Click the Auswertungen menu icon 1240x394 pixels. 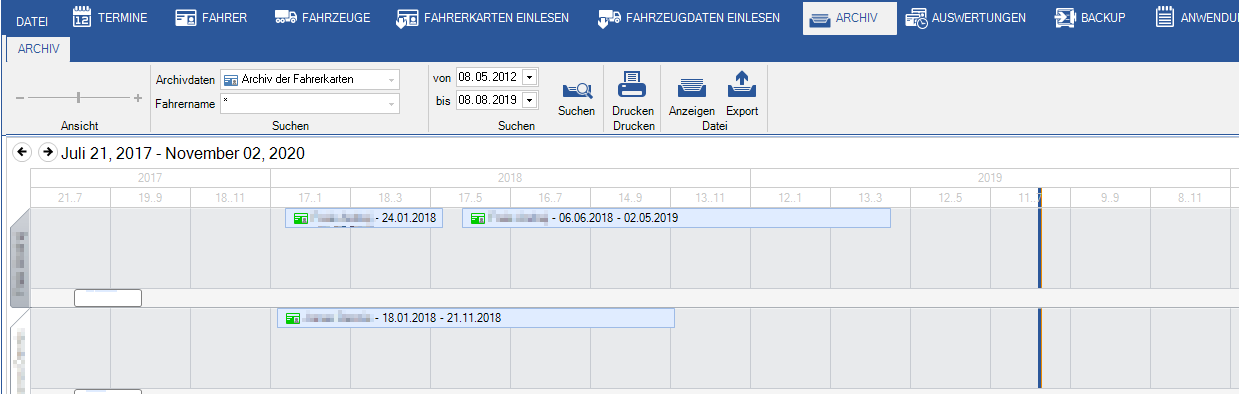point(915,18)
